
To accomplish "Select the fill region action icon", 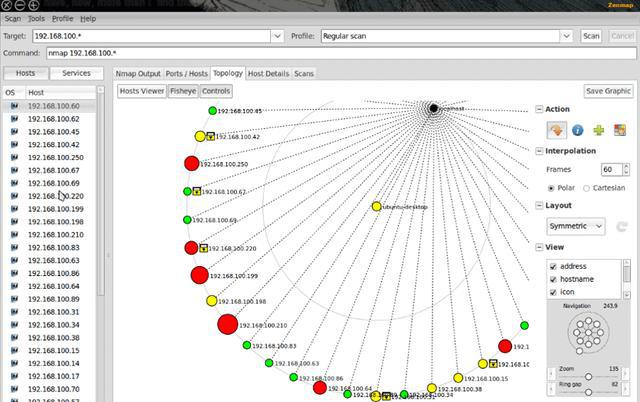I will click(620, 130).
